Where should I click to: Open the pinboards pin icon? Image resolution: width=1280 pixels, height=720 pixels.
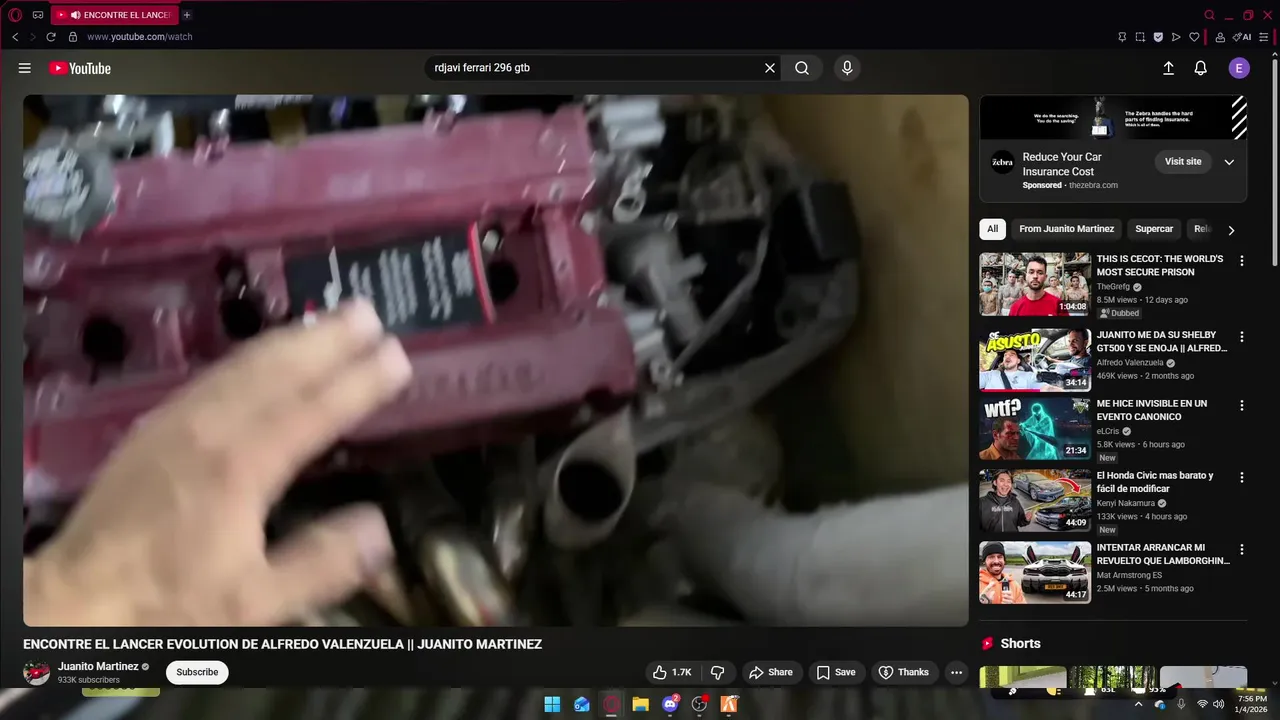pos(1122,37)
